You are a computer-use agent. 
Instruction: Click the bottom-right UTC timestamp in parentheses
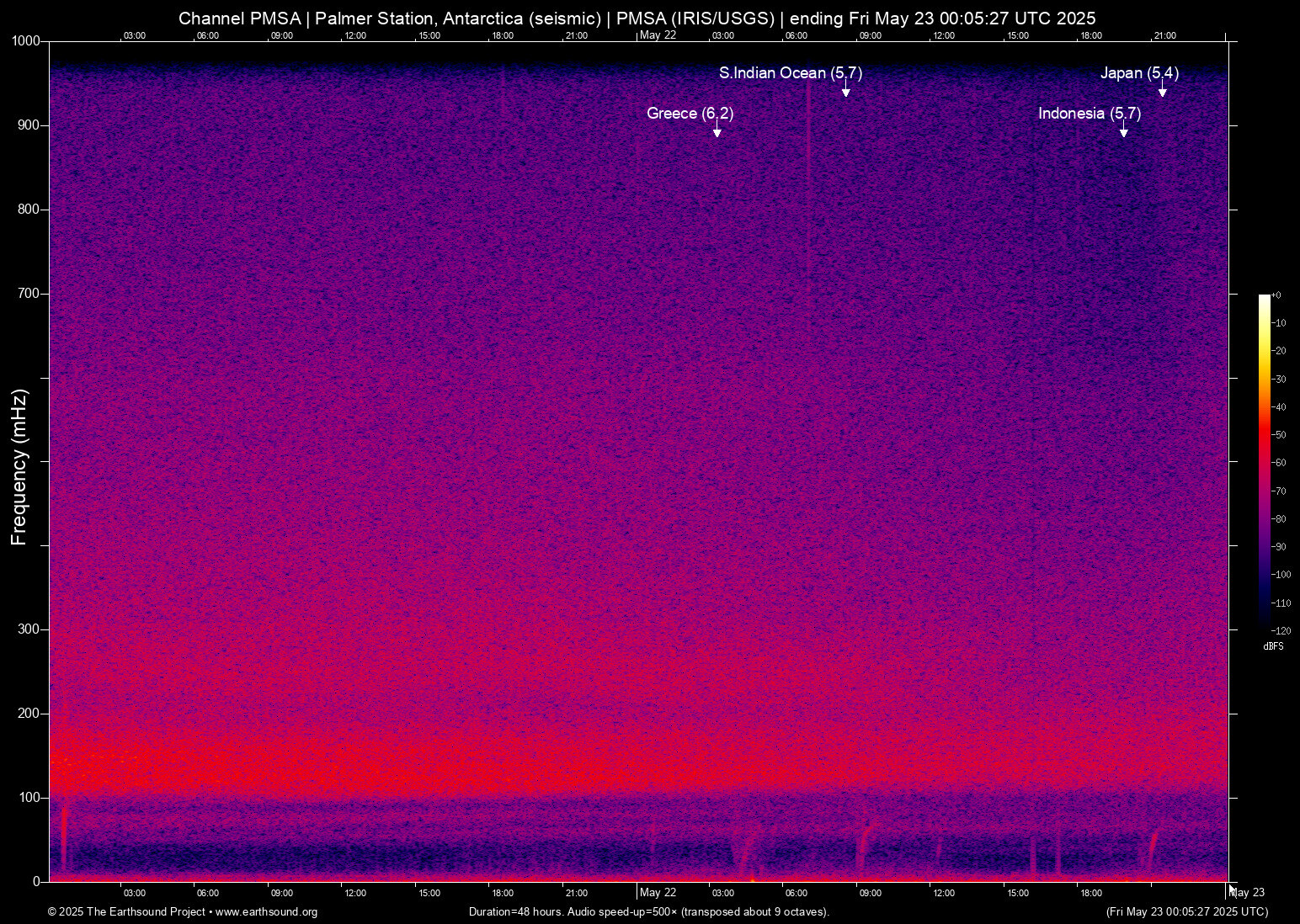[1186, 912]
